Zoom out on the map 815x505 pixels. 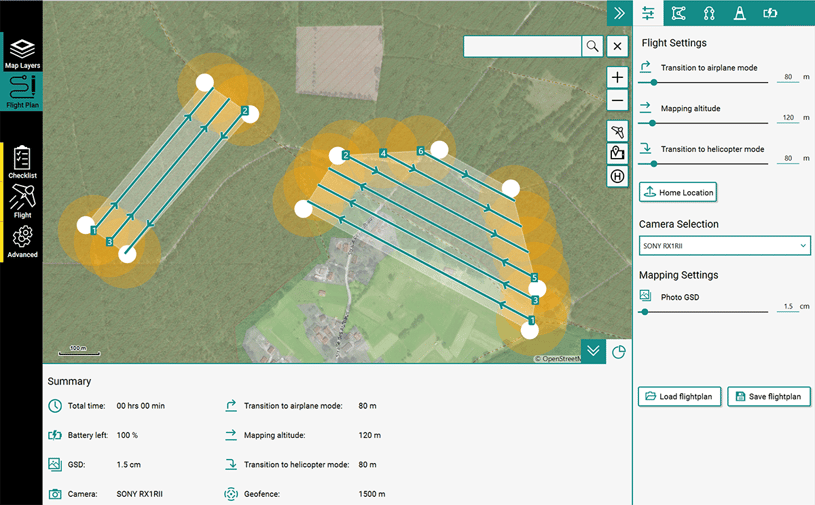[617, 101]
